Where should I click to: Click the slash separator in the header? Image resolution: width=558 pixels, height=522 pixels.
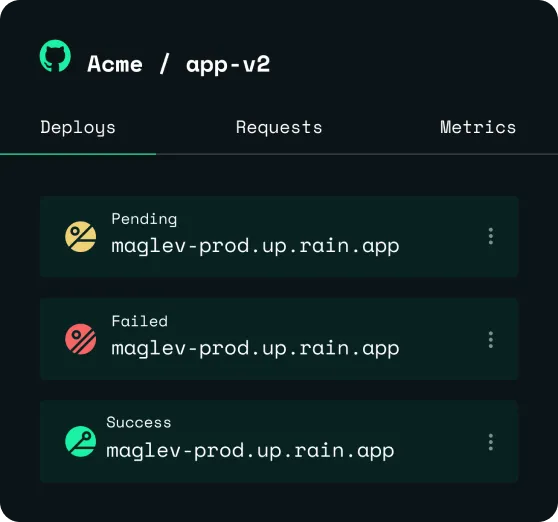click(x=164, y=64)
